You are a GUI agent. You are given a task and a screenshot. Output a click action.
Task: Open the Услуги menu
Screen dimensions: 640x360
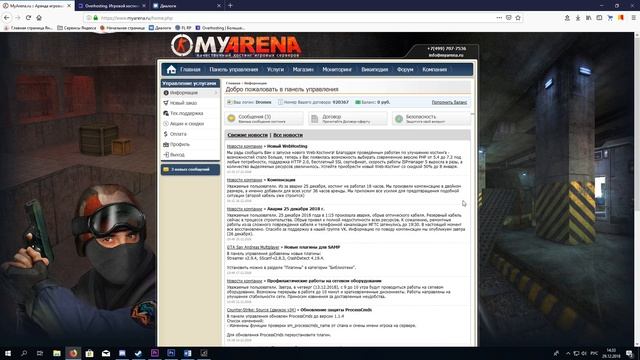click(x=275, y=69)
